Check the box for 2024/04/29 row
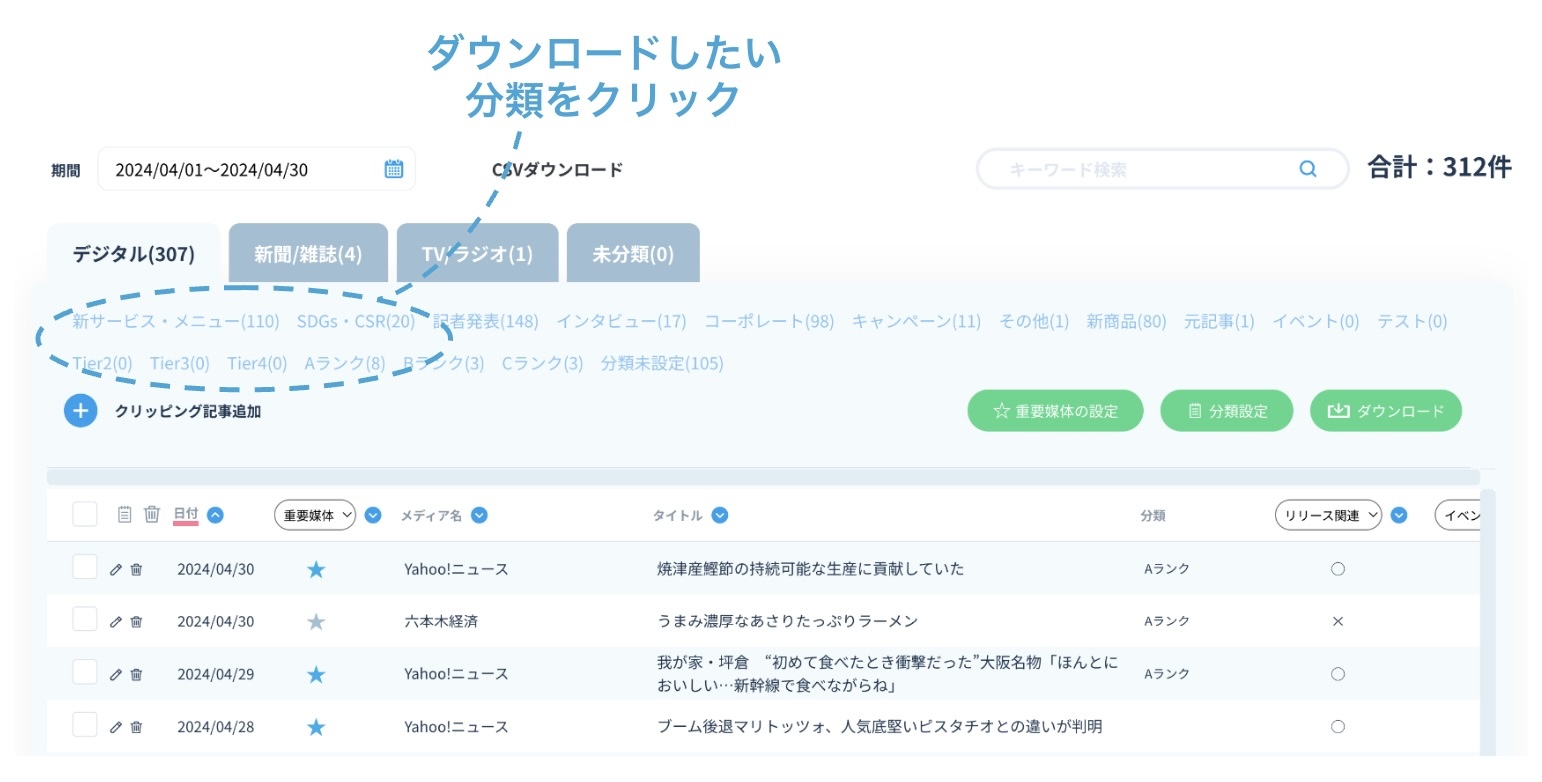 (85, 673)
